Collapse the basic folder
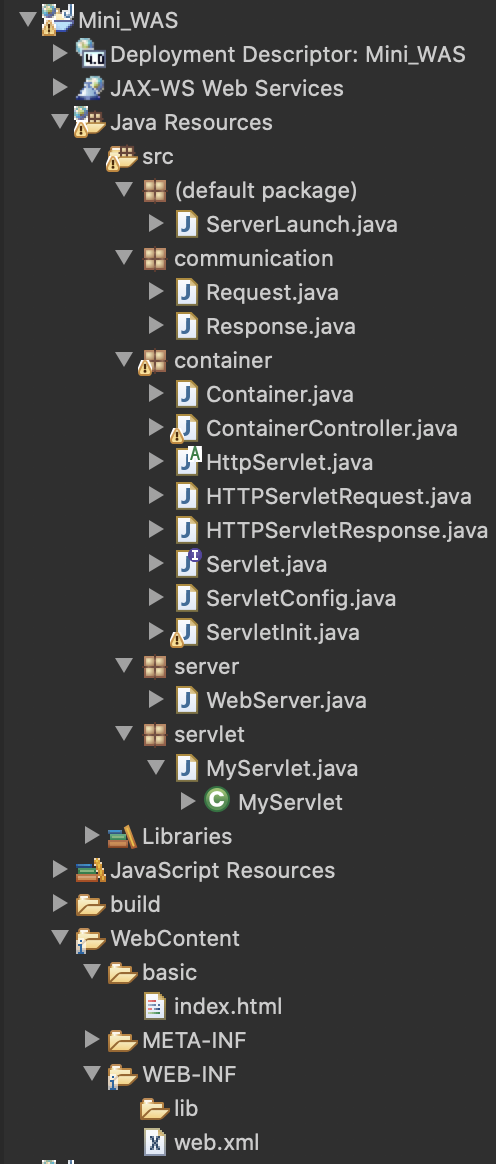Image resolution: width=496 pixels, height=1164 pixels. point(93,971)
